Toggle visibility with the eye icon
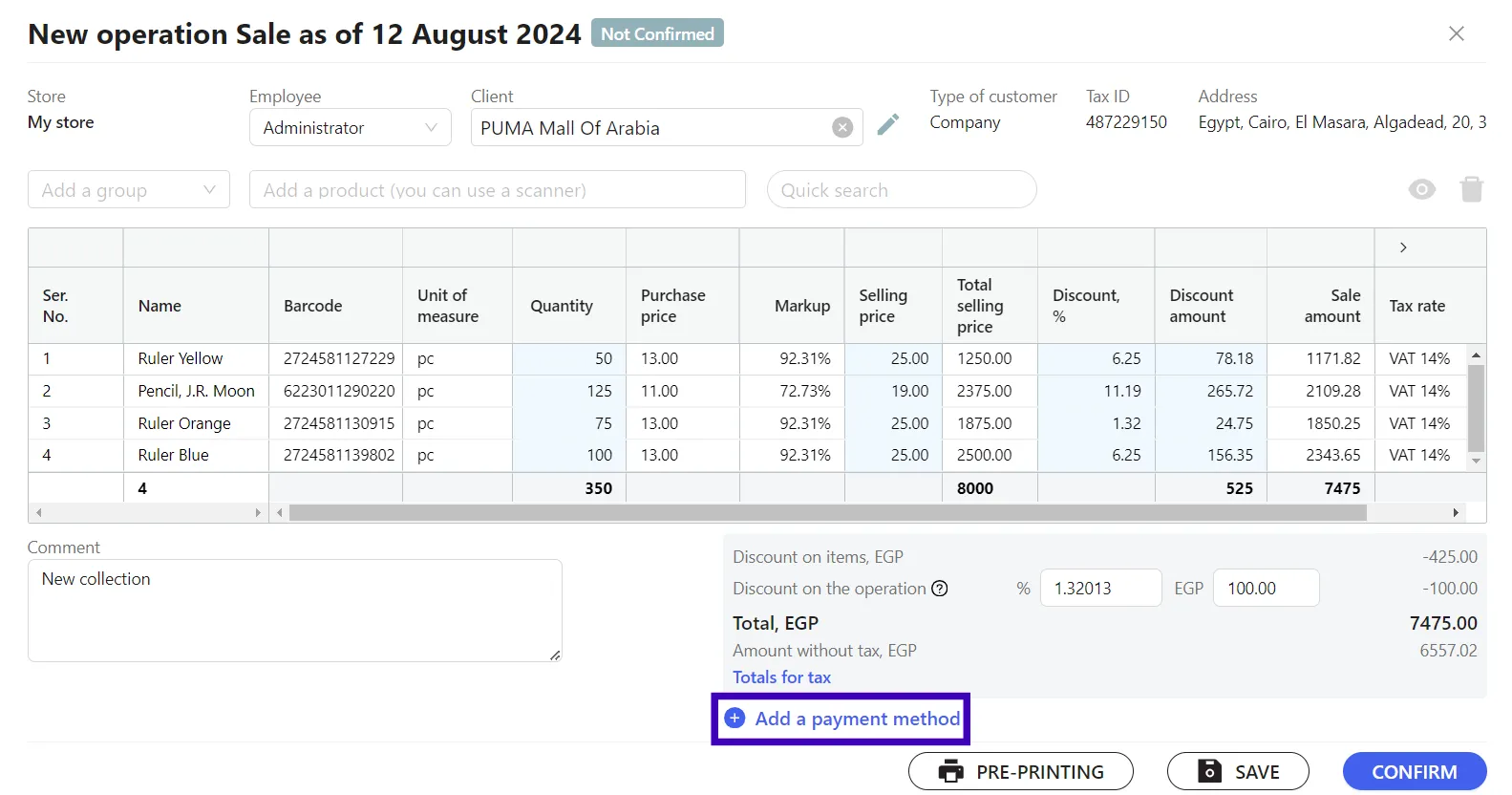This screenshot has width=1512, height=795. coord(1421,189)
